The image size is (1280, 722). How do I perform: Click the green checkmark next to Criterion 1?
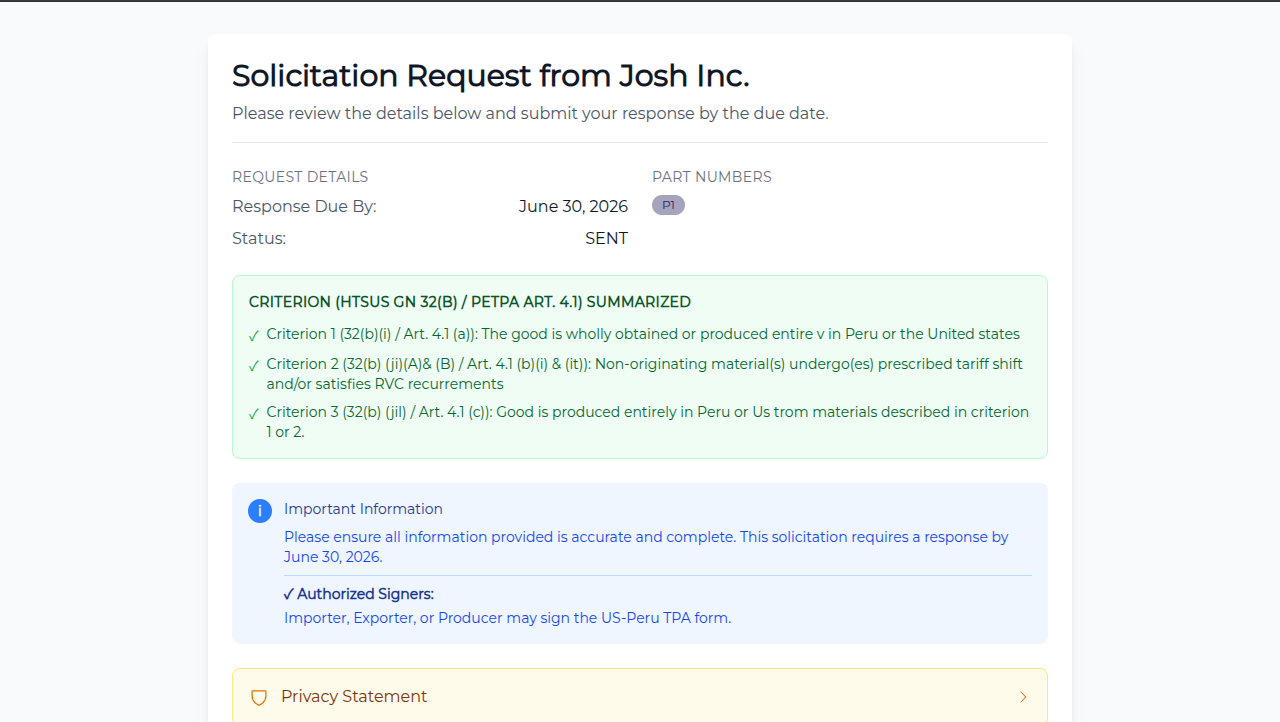click(254, 335)
